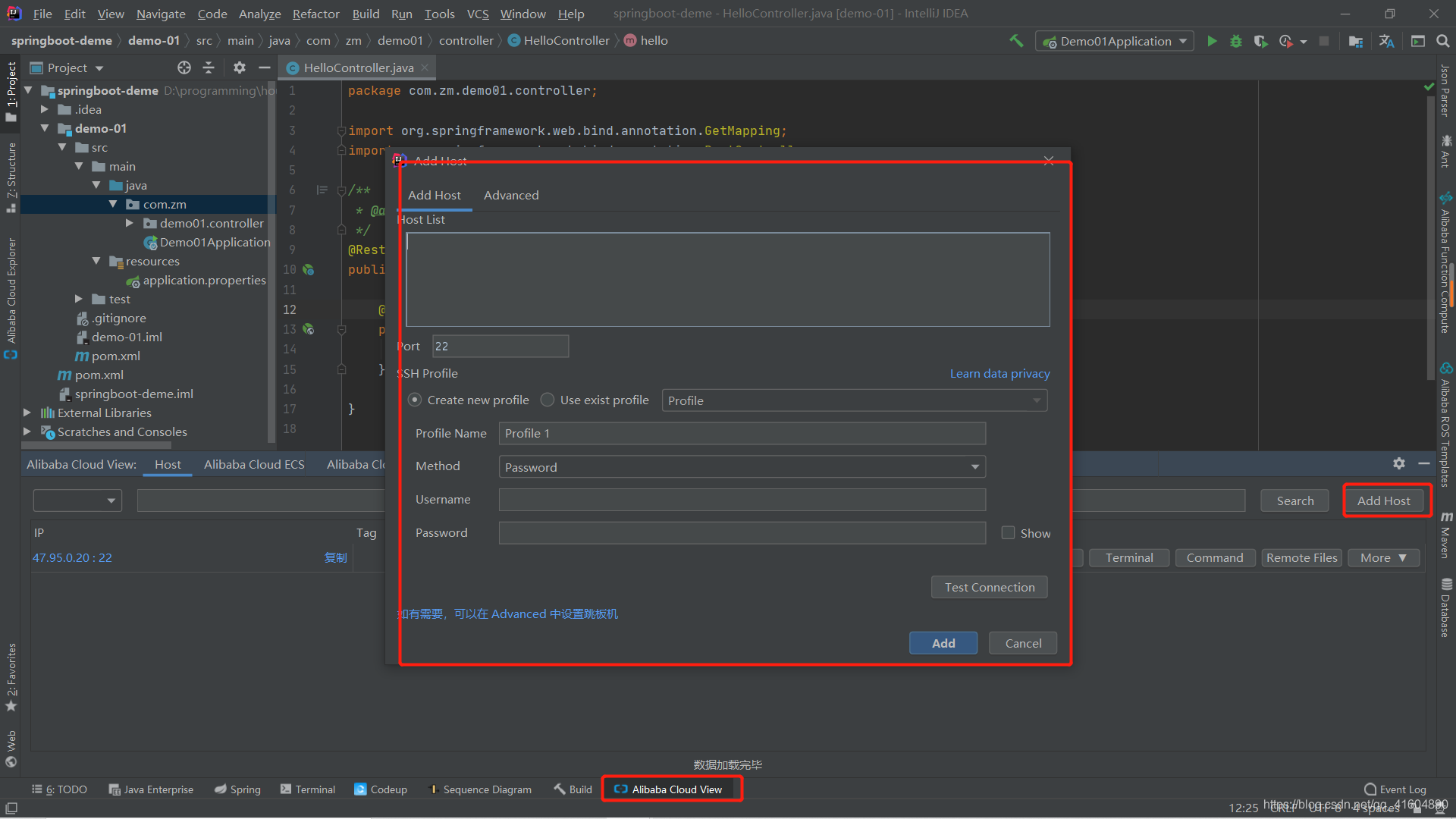Run Demo01Application with green play icon
Viewport: 1456px width, 819px height.
(x=1212, y=41)
